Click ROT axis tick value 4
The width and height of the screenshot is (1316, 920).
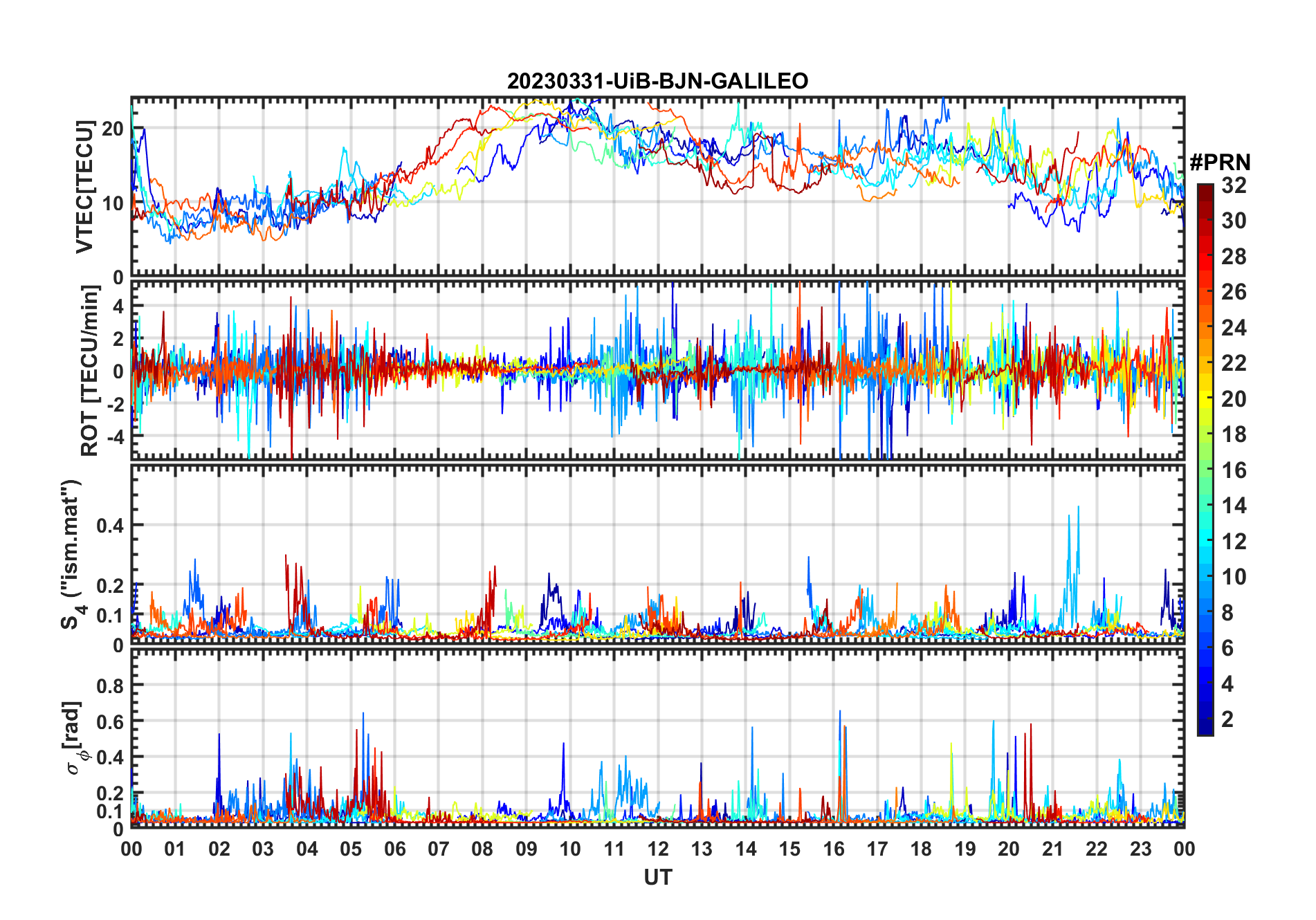(x=118, y=306)
